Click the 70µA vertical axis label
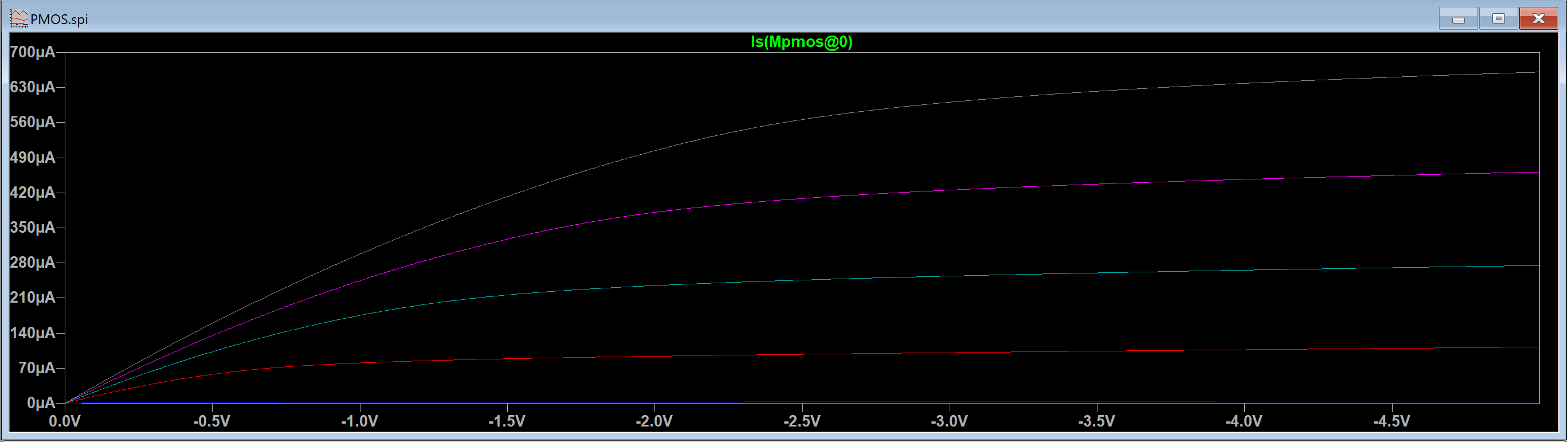 (37, 367)
